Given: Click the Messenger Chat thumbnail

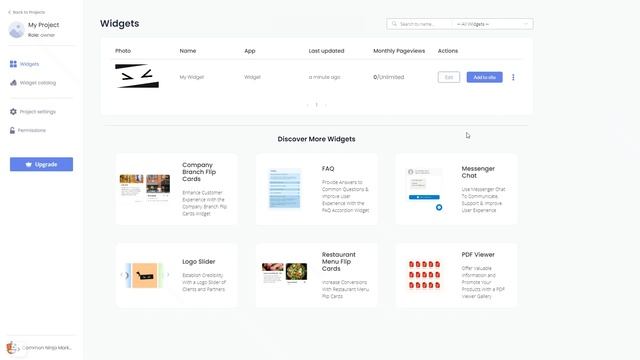Looking at the screenshot, I should click(x=425, y=189).
